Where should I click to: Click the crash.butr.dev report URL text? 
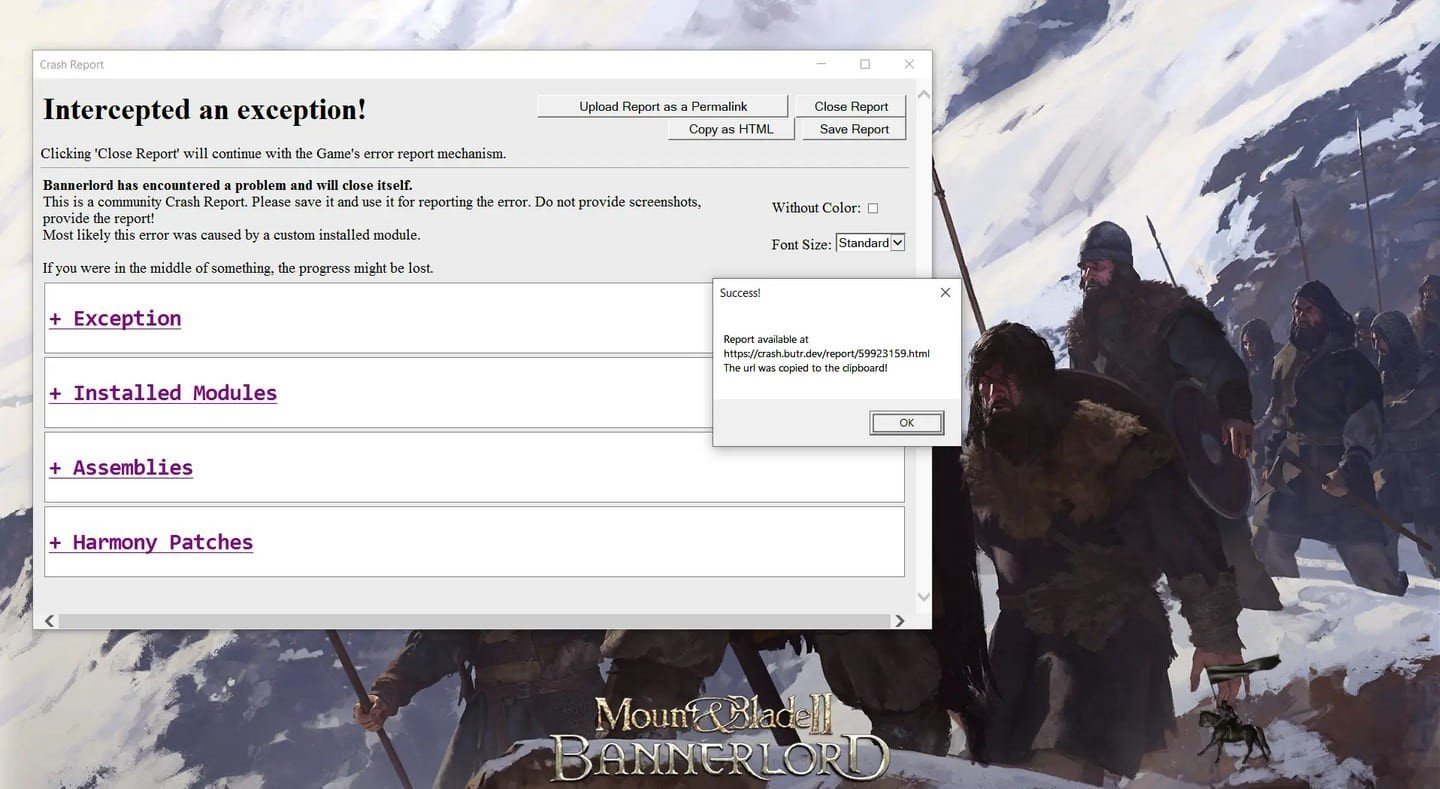click(x=826, y=354)
